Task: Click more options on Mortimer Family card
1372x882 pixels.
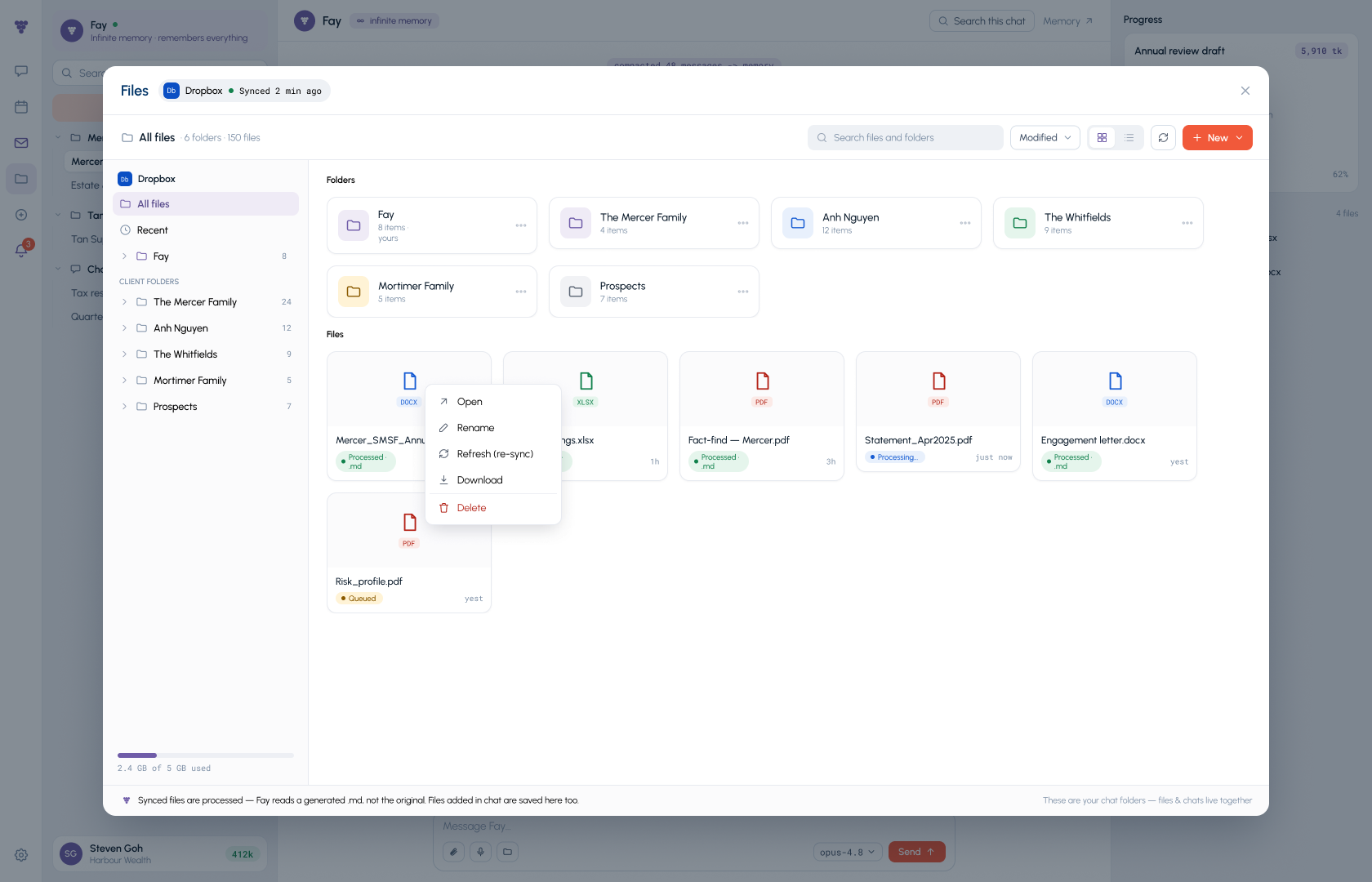Action: [521, 292]
